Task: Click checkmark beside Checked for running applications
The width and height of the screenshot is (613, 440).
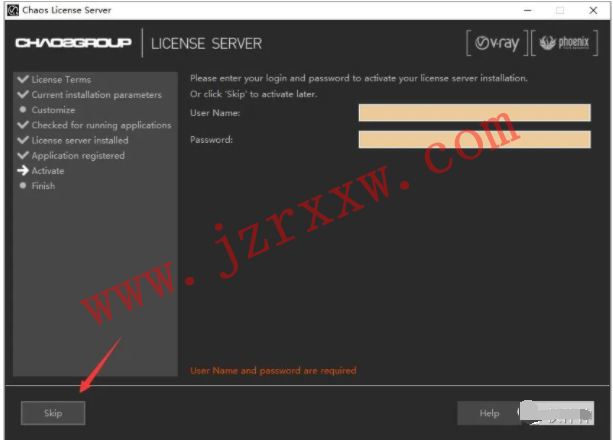Action: tap(23, 125)
